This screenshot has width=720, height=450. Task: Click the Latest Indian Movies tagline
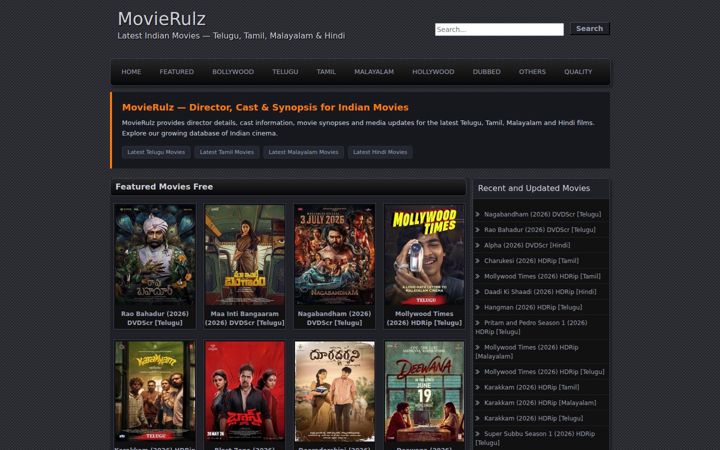tap(231, 36)
